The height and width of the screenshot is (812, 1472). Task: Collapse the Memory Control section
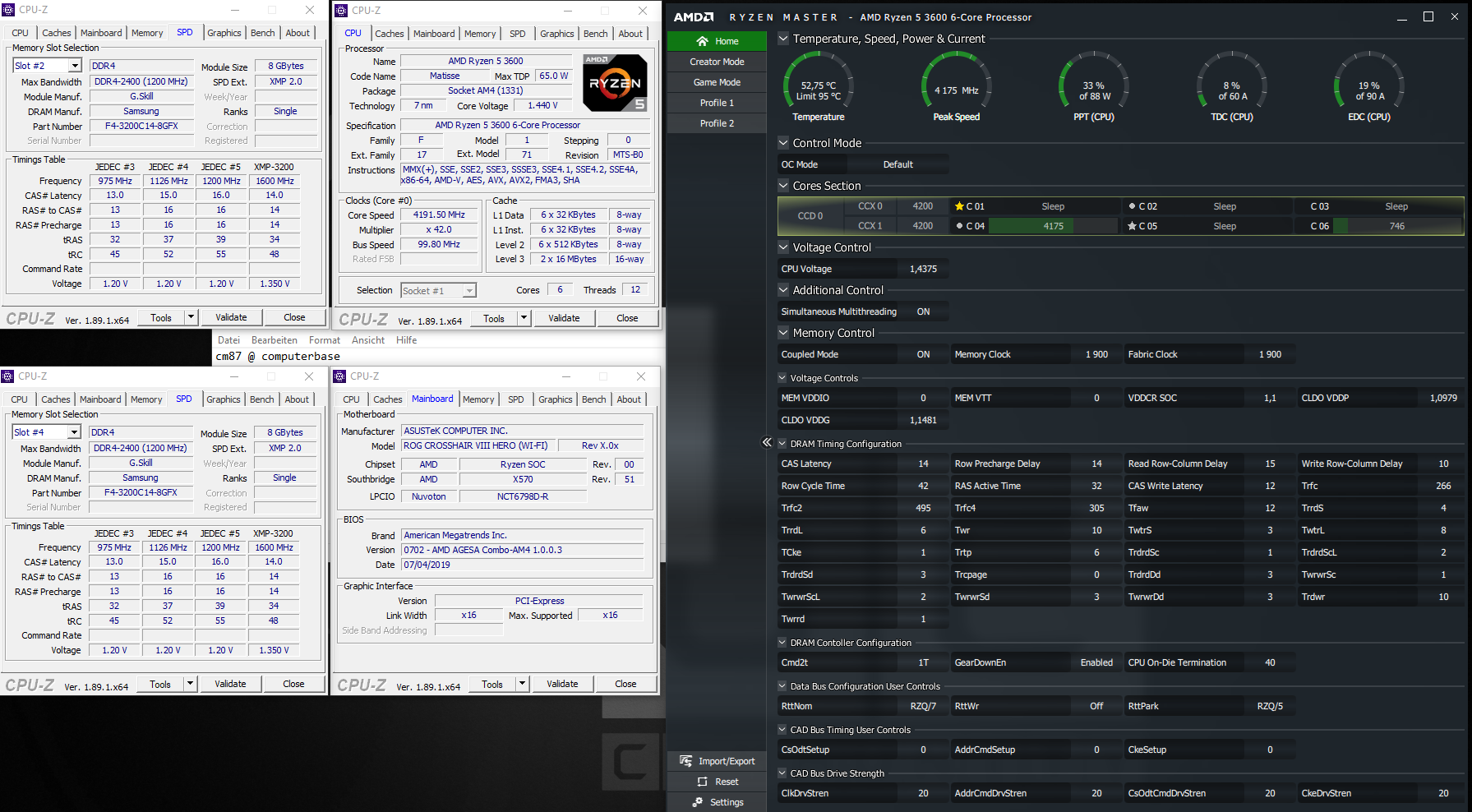tap(783, 333)
